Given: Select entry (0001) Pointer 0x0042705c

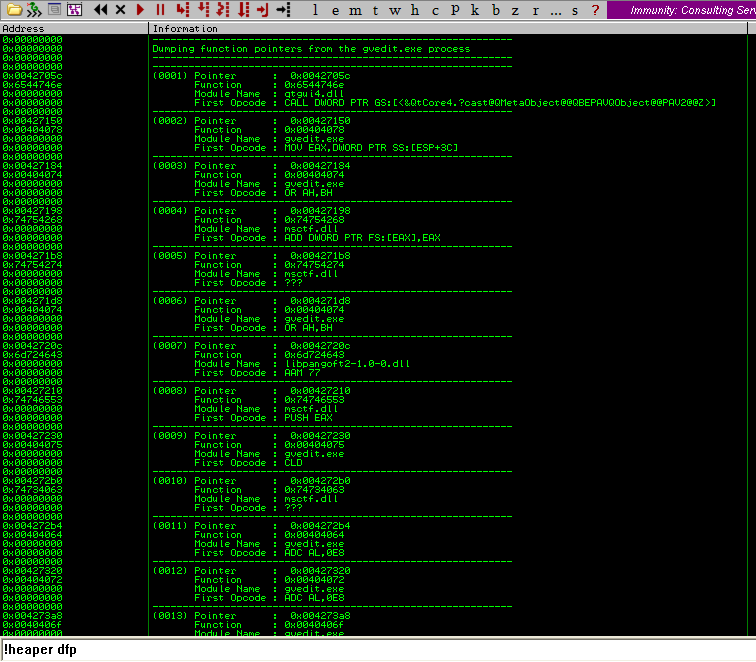Looking at the screenshot, I should click(x=252, y=76).
